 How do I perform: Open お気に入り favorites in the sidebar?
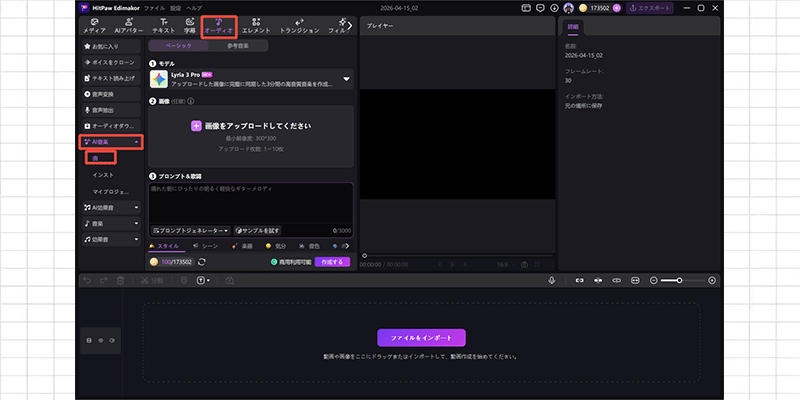pos(111,46)
